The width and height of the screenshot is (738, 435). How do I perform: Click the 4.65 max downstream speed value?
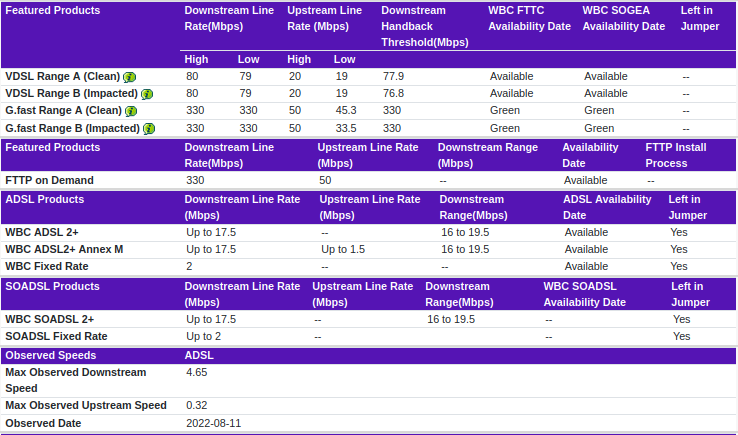click(197, 372)
